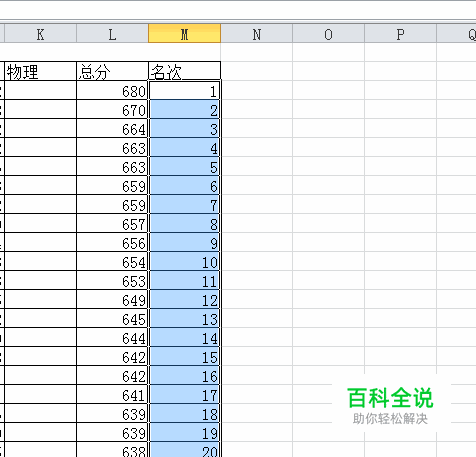
Task: Click rank cell 10 in 名次 column
Action: pyautogui.click(x=184, y=261)
